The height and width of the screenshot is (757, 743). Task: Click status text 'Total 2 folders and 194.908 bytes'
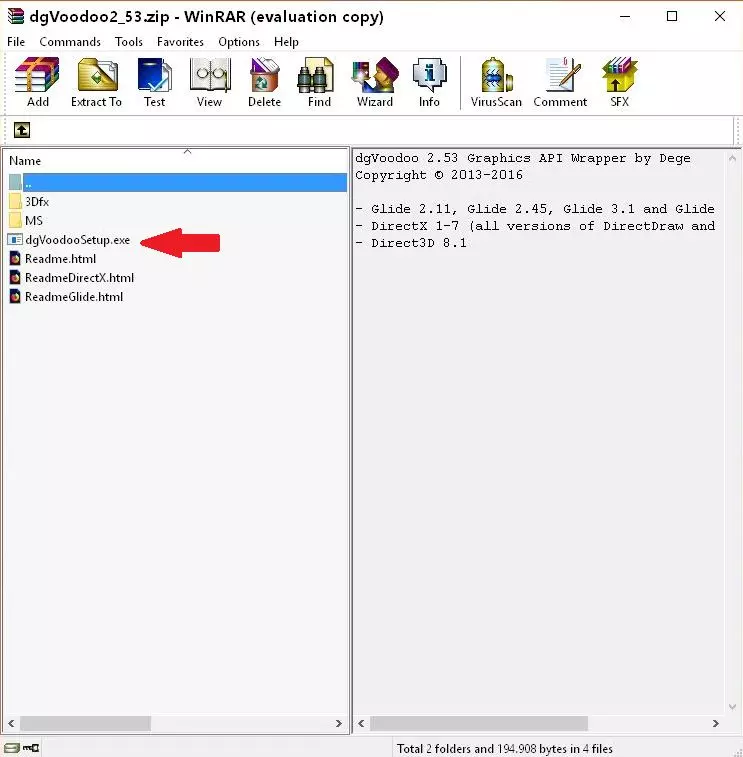tap(505, 749)
